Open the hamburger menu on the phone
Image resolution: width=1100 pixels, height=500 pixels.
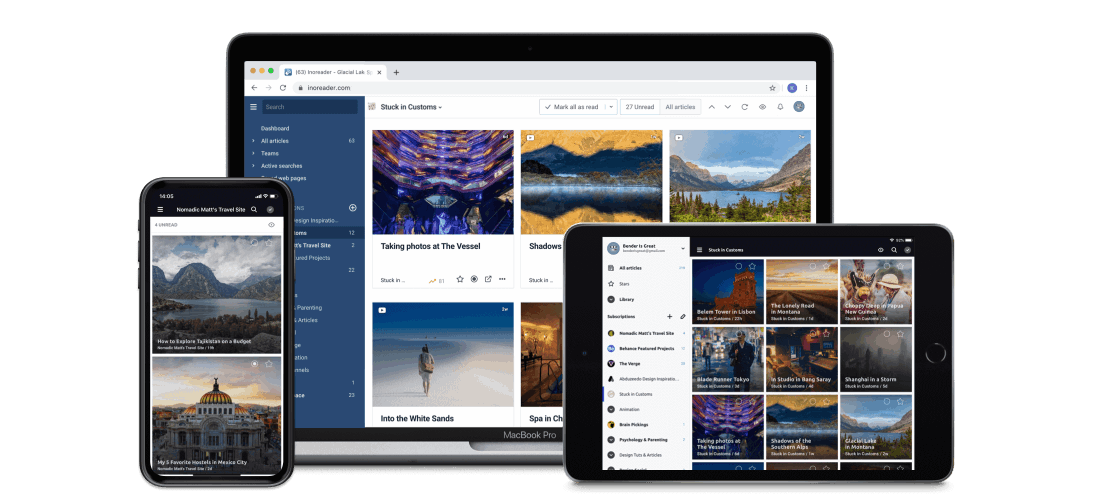[161, 210]
